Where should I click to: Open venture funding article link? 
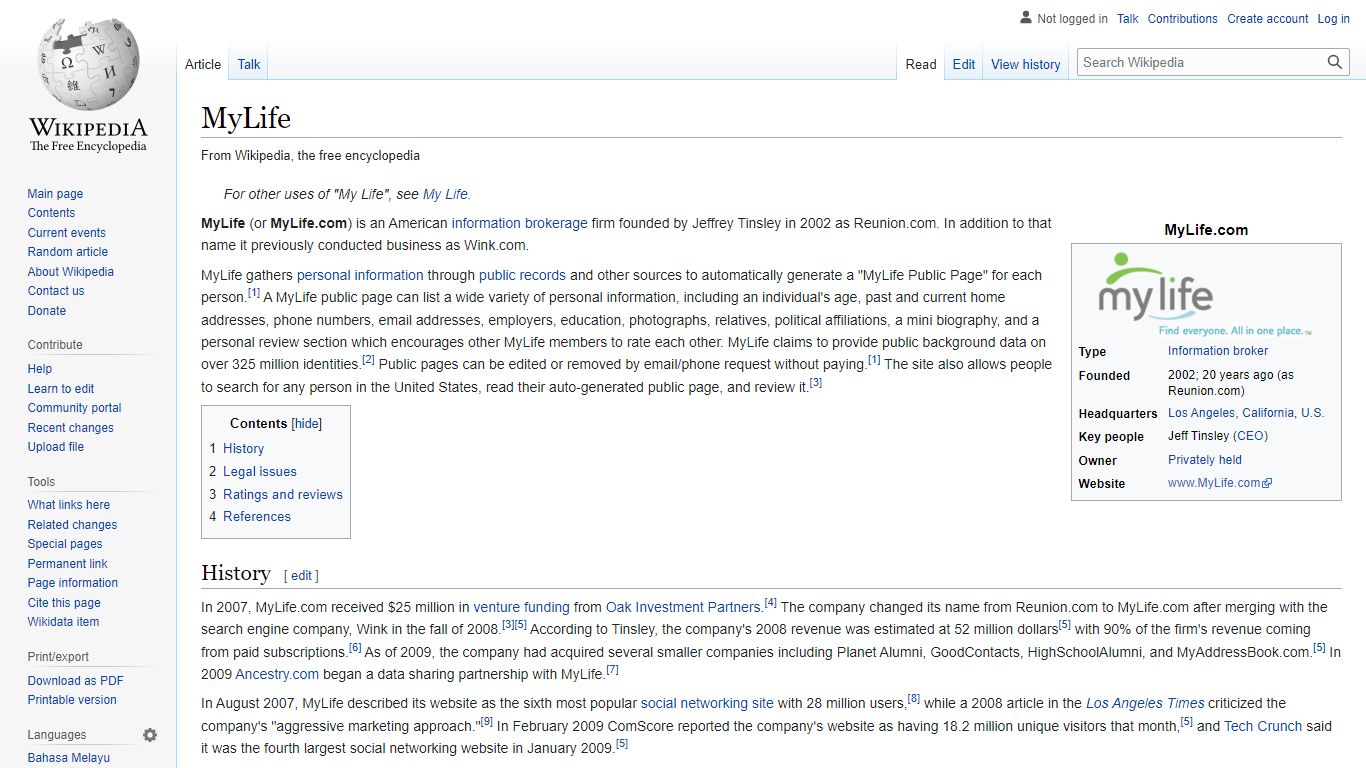coord(521,607)
